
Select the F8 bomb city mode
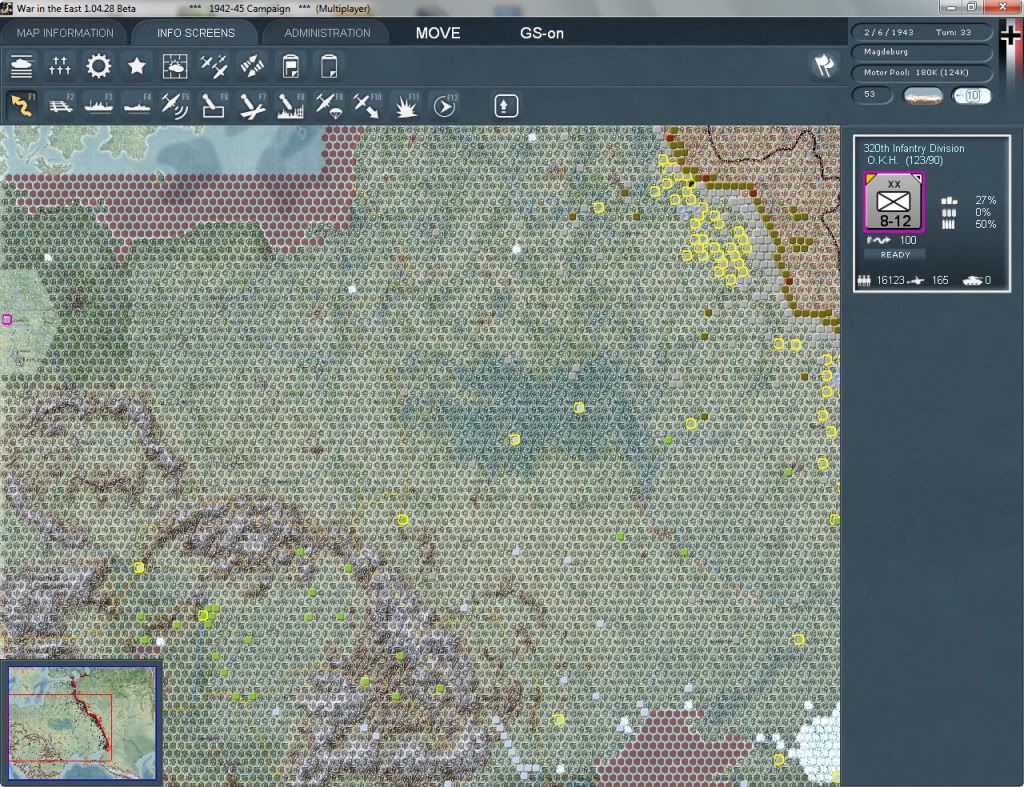tap(291, 106)
